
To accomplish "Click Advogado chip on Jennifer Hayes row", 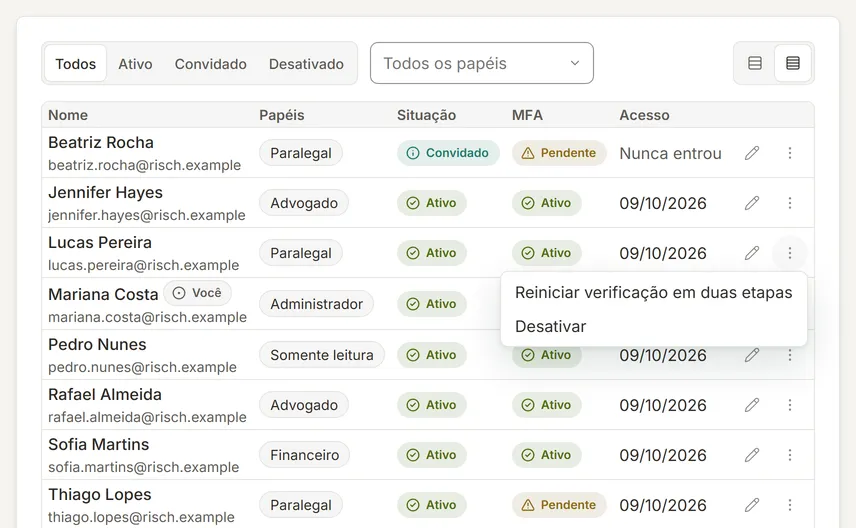I will point(304,203).
